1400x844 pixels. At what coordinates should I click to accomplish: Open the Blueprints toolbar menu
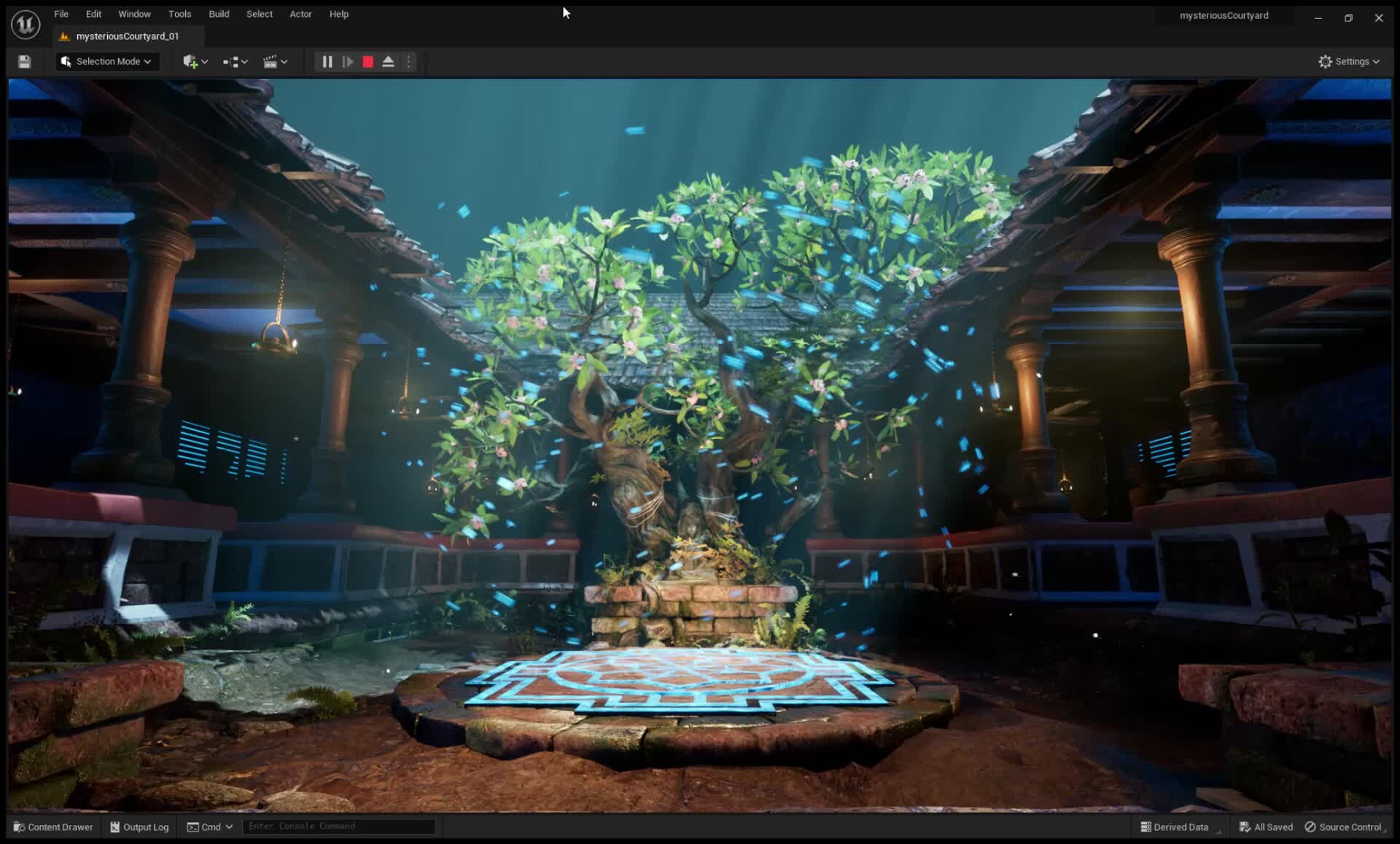[232, 61]
